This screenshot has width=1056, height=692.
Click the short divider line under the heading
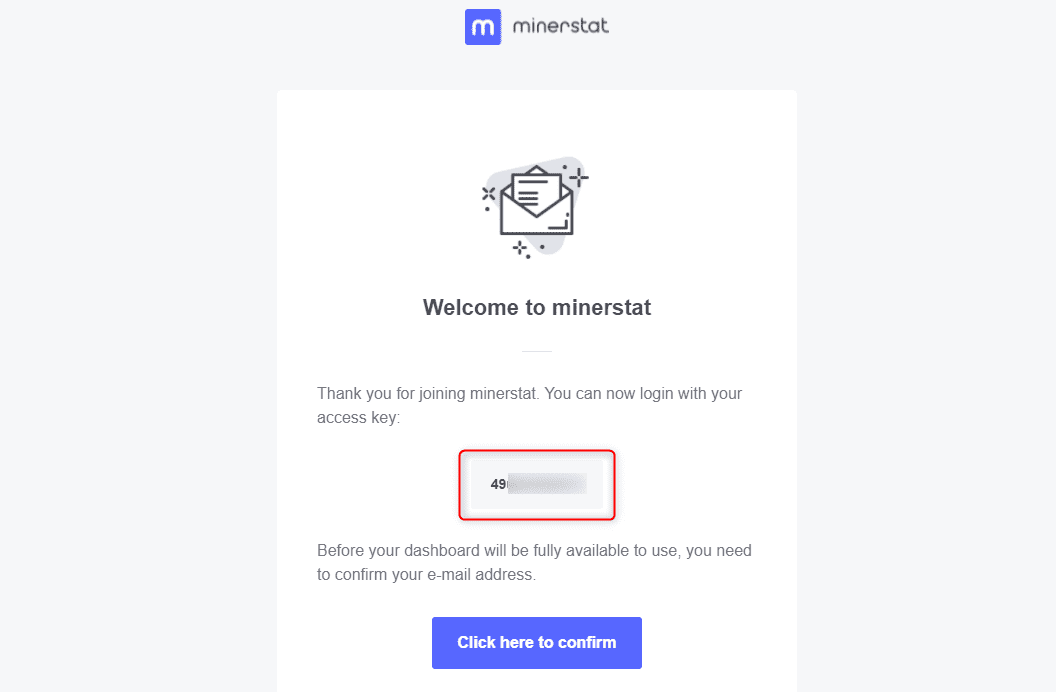pos(537,351)
